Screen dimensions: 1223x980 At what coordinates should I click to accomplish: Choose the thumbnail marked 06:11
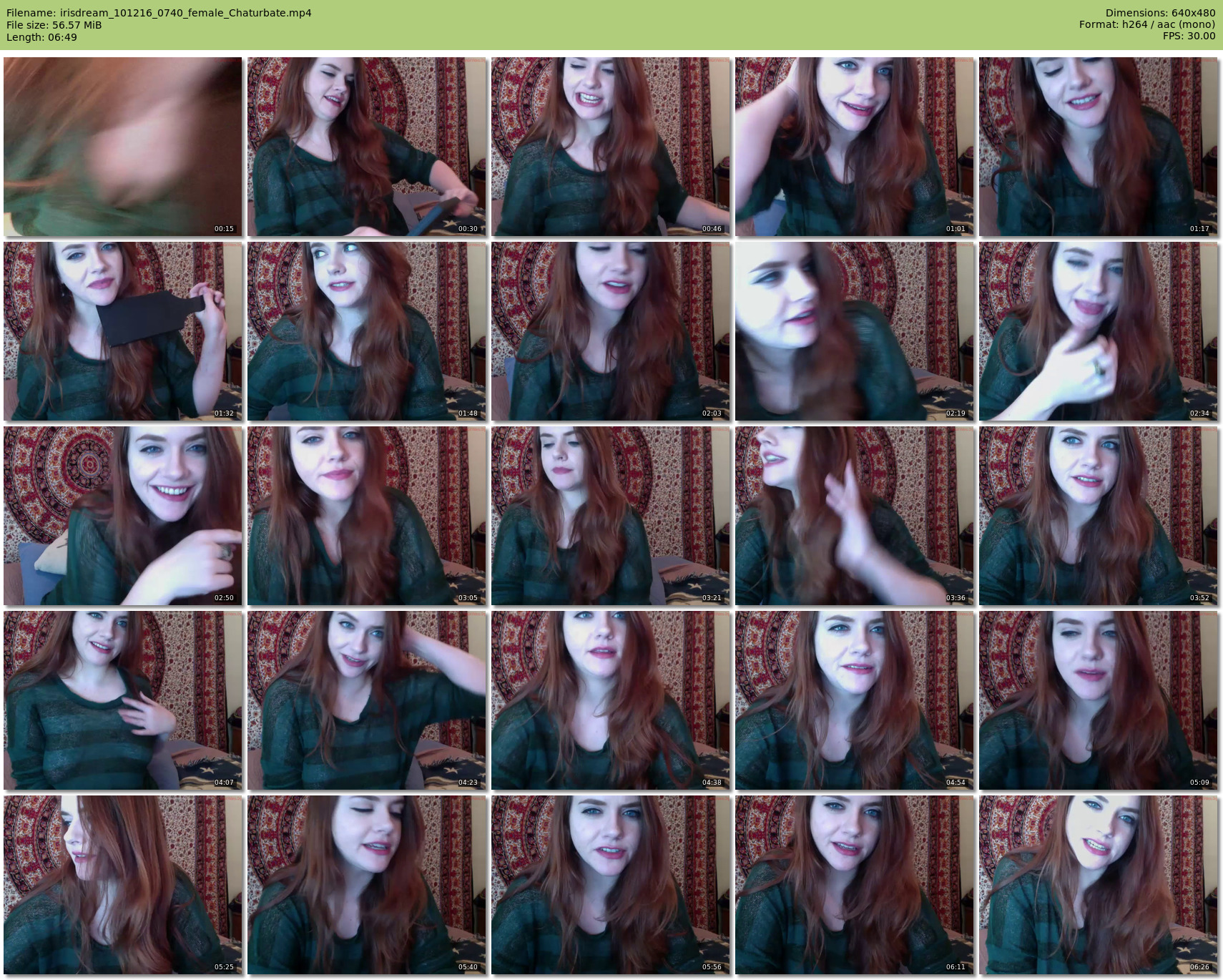click(855, 885)
